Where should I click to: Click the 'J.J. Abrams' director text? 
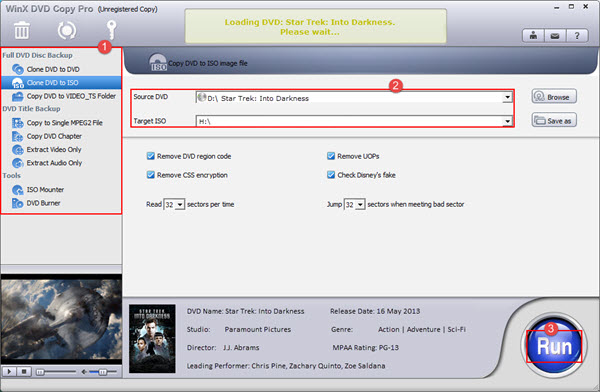pos(241,348)
